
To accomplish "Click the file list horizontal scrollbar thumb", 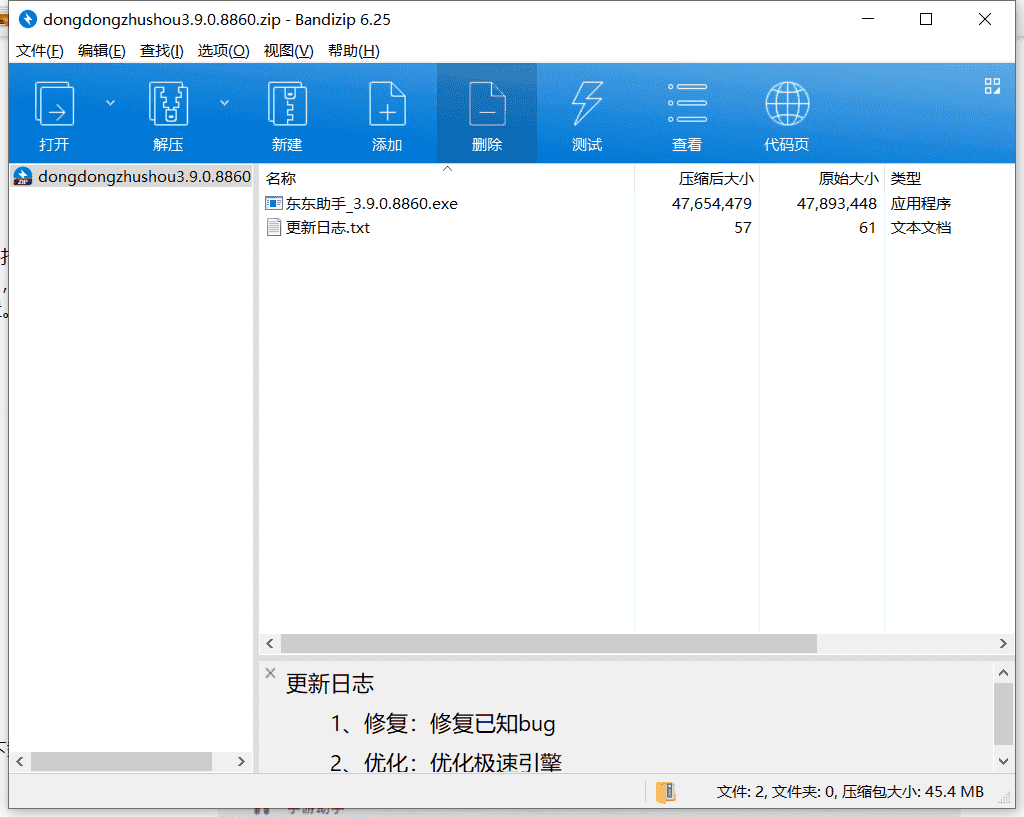I will point(549,643).
